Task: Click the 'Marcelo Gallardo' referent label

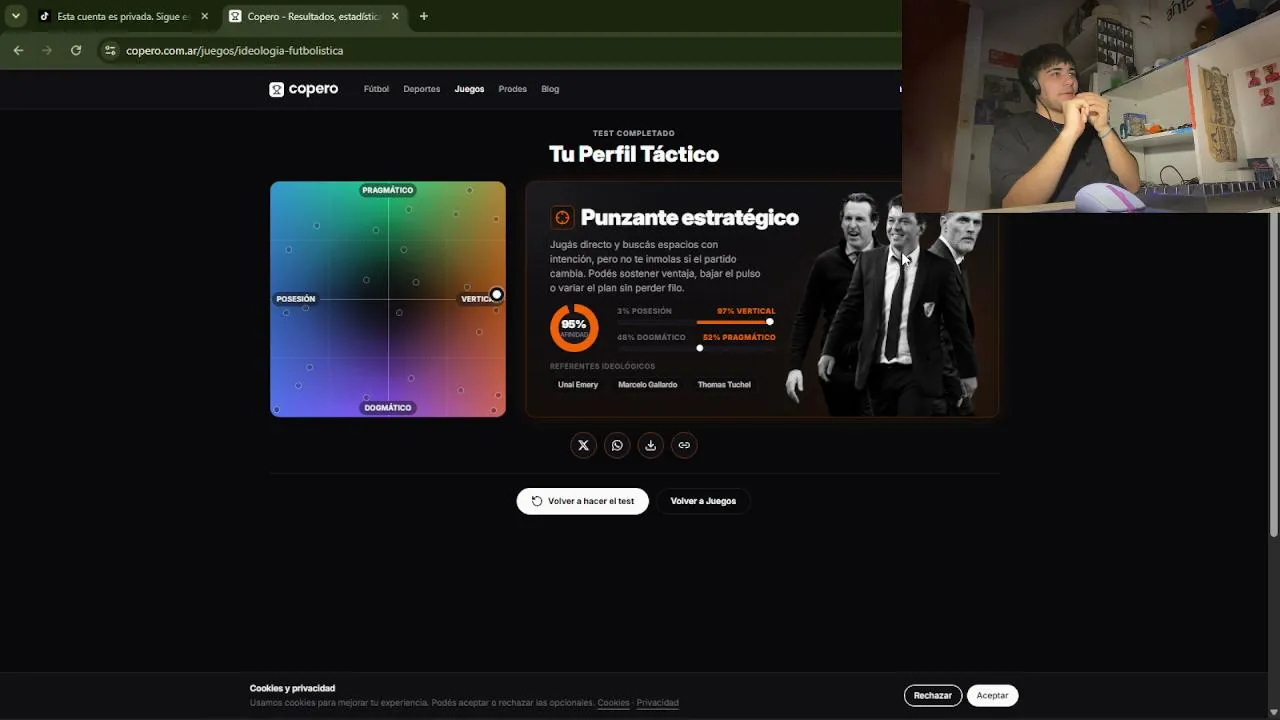Action: pos(648,385)
